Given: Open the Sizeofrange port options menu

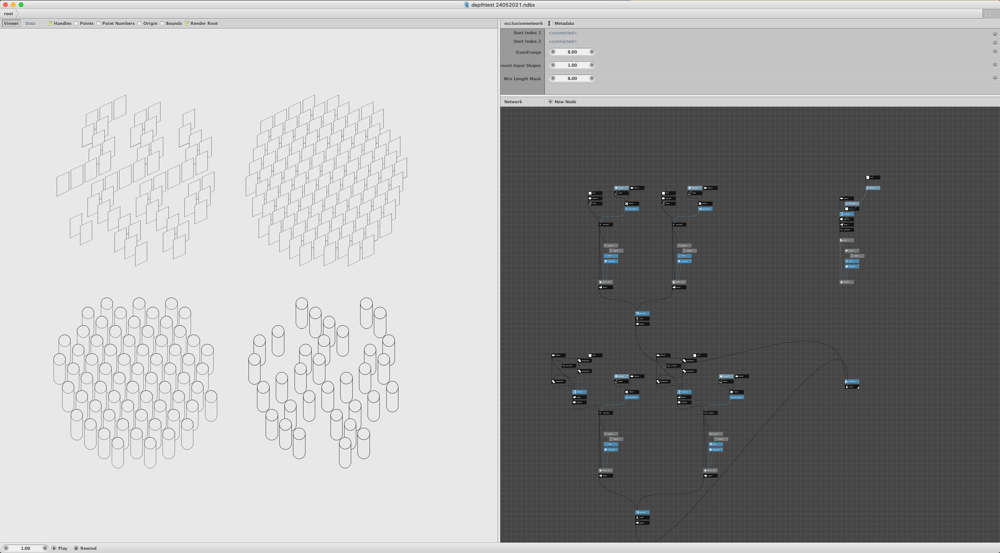Looking at the screenshot, I should click(994, 52).
